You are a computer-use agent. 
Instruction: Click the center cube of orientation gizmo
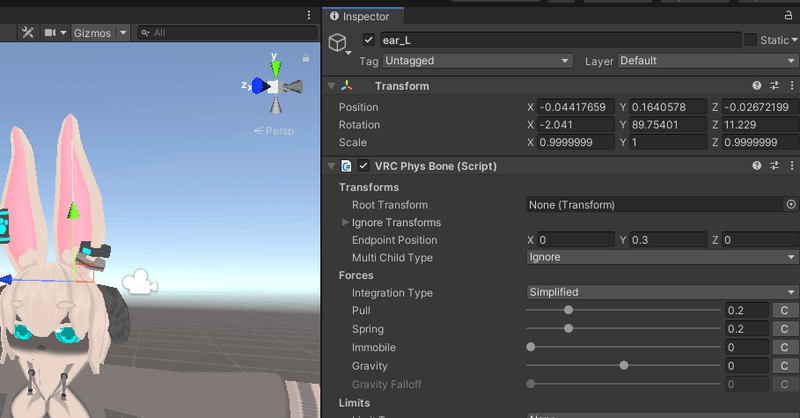[274, 87]
